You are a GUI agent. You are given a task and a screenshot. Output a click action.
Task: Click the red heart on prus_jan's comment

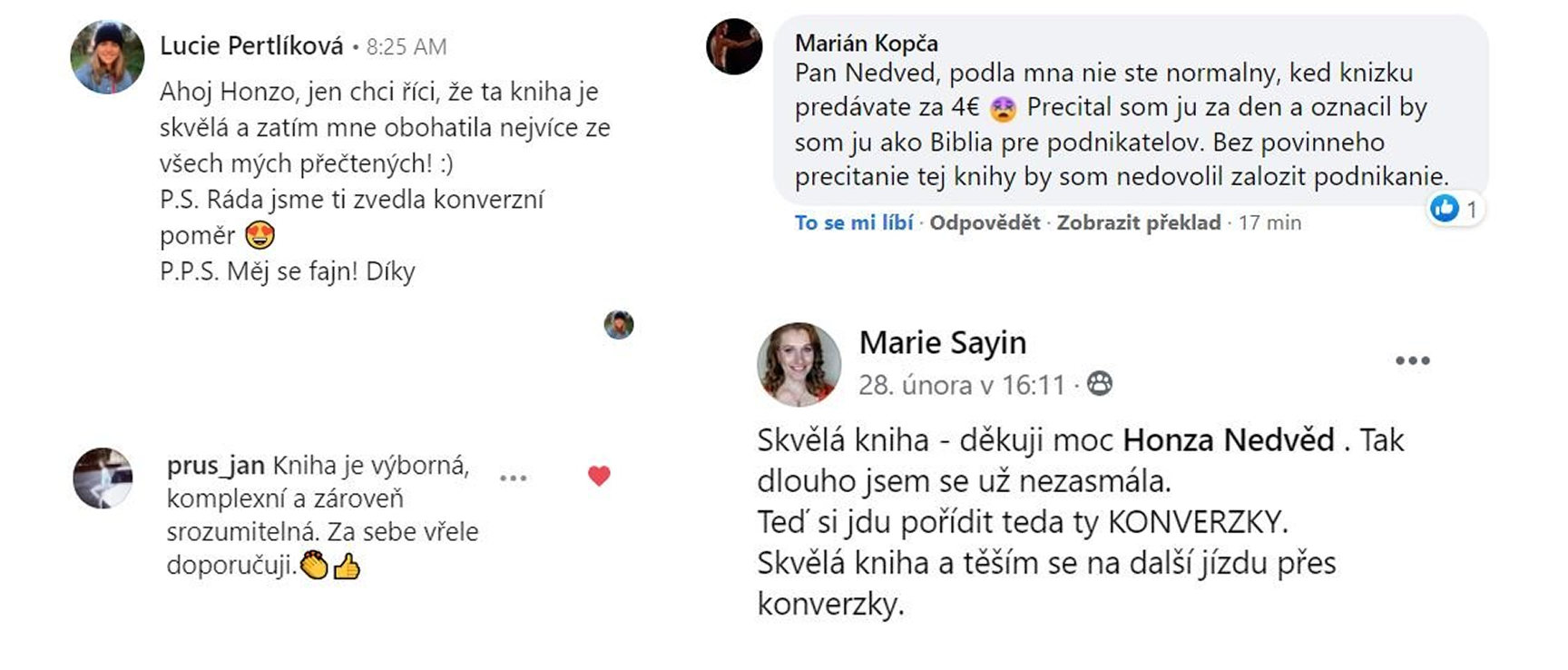pyautogui.click(x=599, y=476)
